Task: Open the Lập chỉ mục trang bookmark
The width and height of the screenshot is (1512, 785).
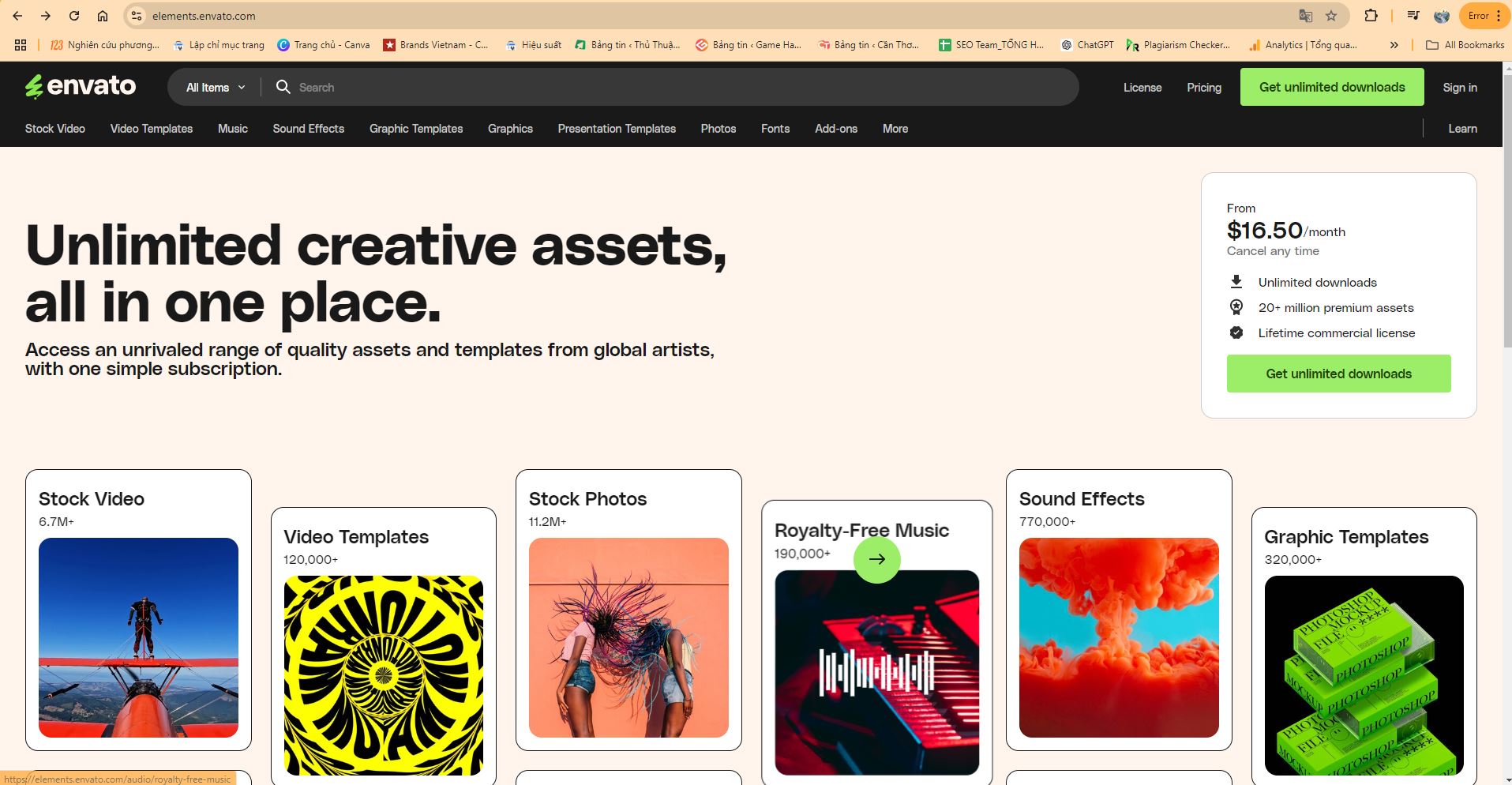Action: click(x=219, y=45)
